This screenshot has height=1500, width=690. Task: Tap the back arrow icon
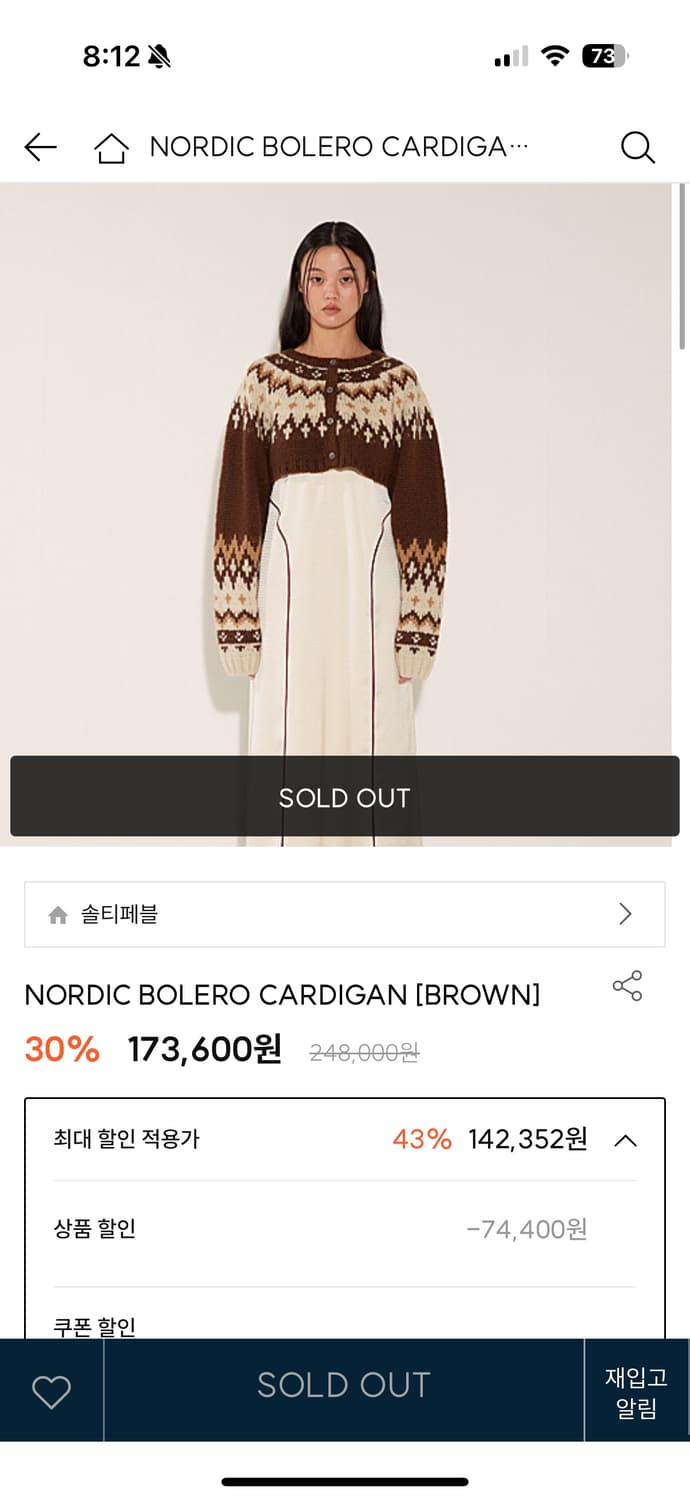(40, 148)
